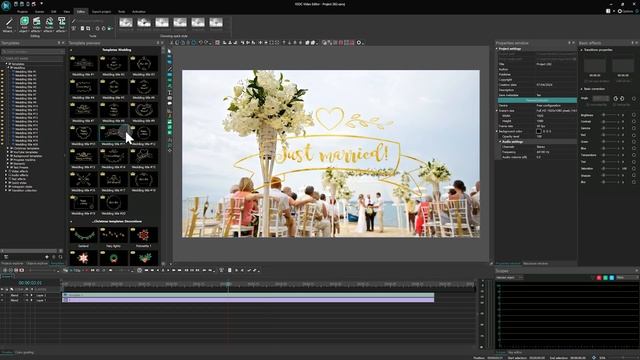This screenshot has width=640, height=360.
Task: Select Wedding title #5 thumbnail
Action: click(x=113, y=87)
